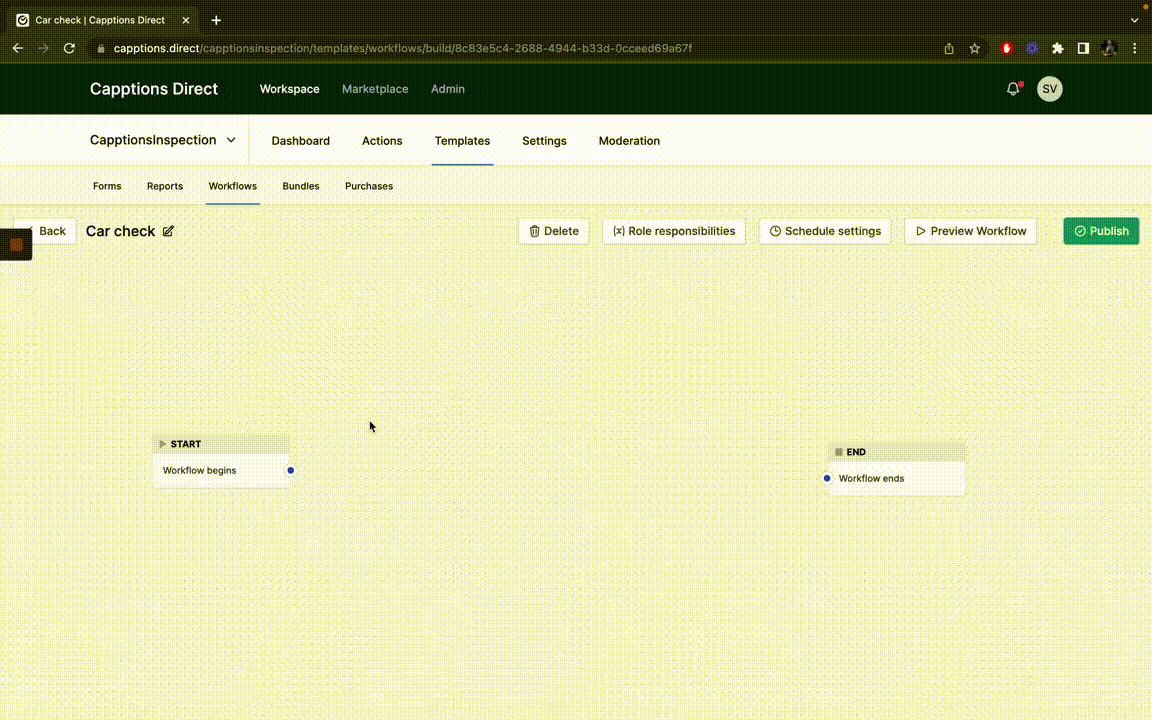This screenshot has height=720, width=1152.
Task: Open Role responsibilities
Action: click(x=674, y=231)
